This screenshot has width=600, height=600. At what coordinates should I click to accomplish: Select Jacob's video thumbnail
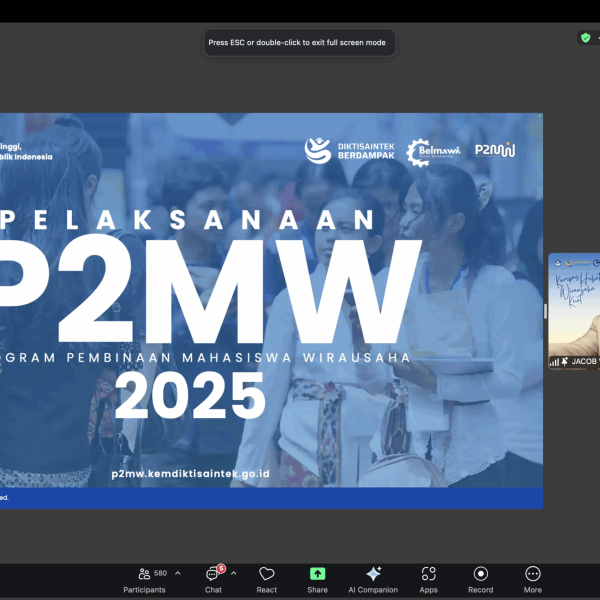tap(574, 311)
